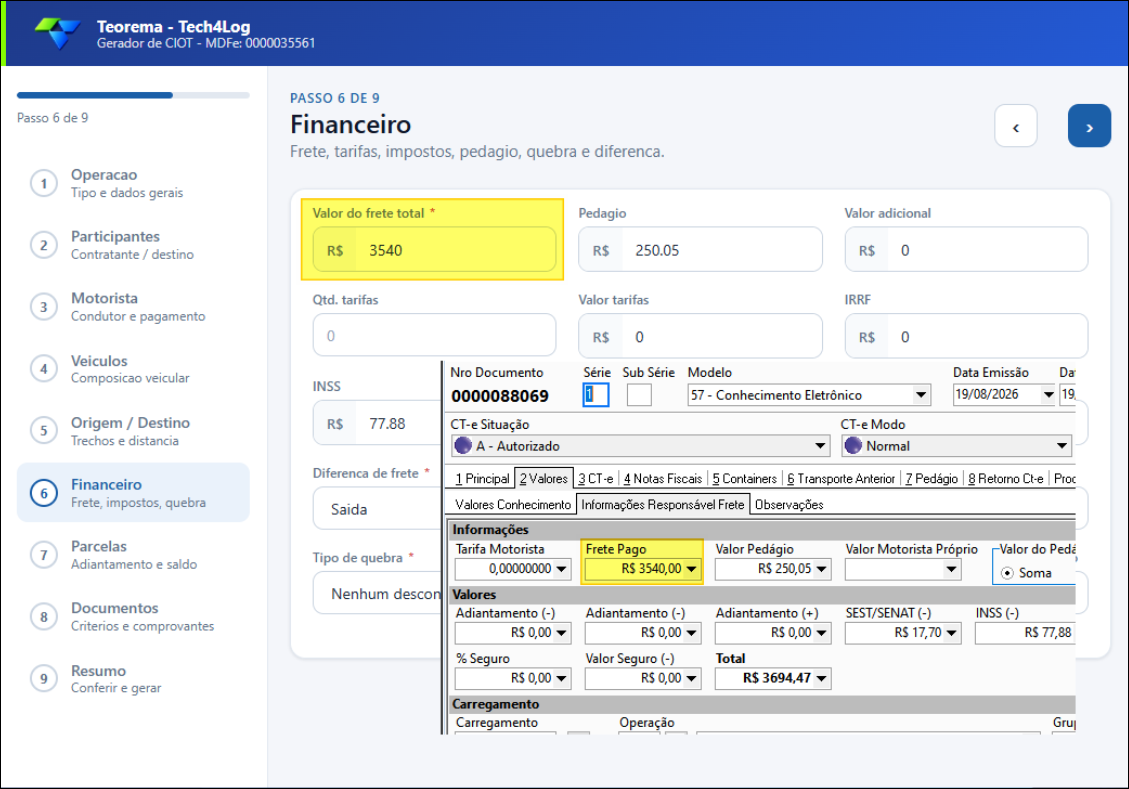The height and width of the screenshot is (789, 1129).
Task: Select step 9 Resumo circle icon
Action: pyautogui.click(x=44, y=678)
